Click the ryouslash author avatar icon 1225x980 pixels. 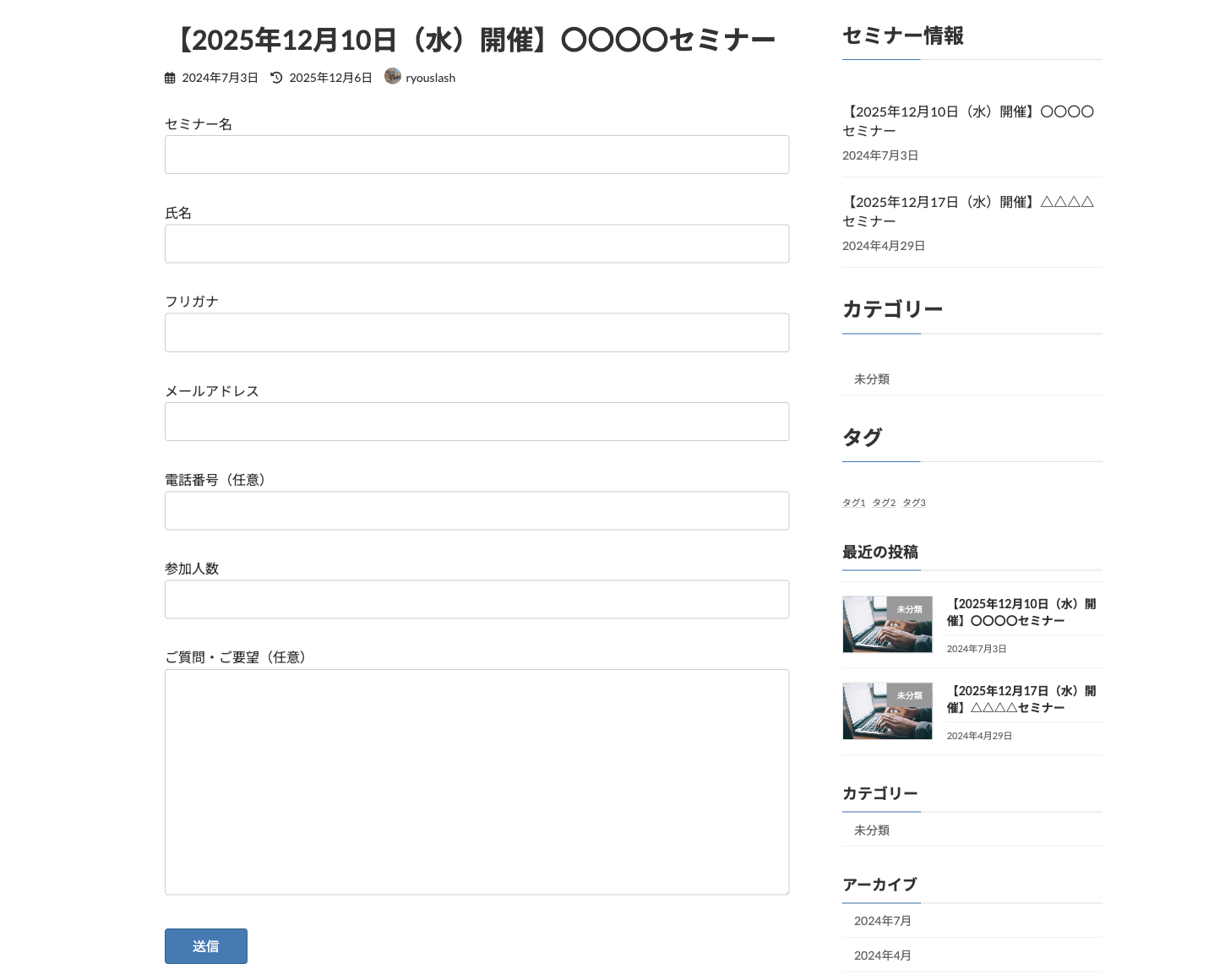[392, 76]
